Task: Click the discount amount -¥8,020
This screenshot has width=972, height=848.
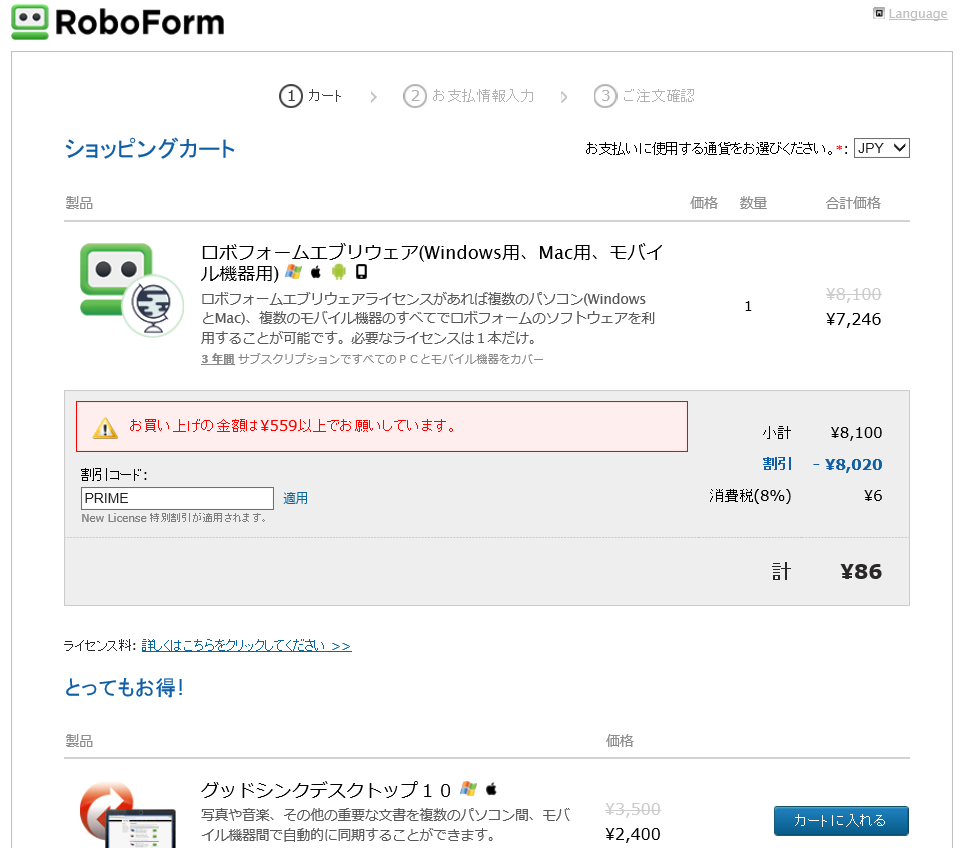Action: tap(847, 464)
